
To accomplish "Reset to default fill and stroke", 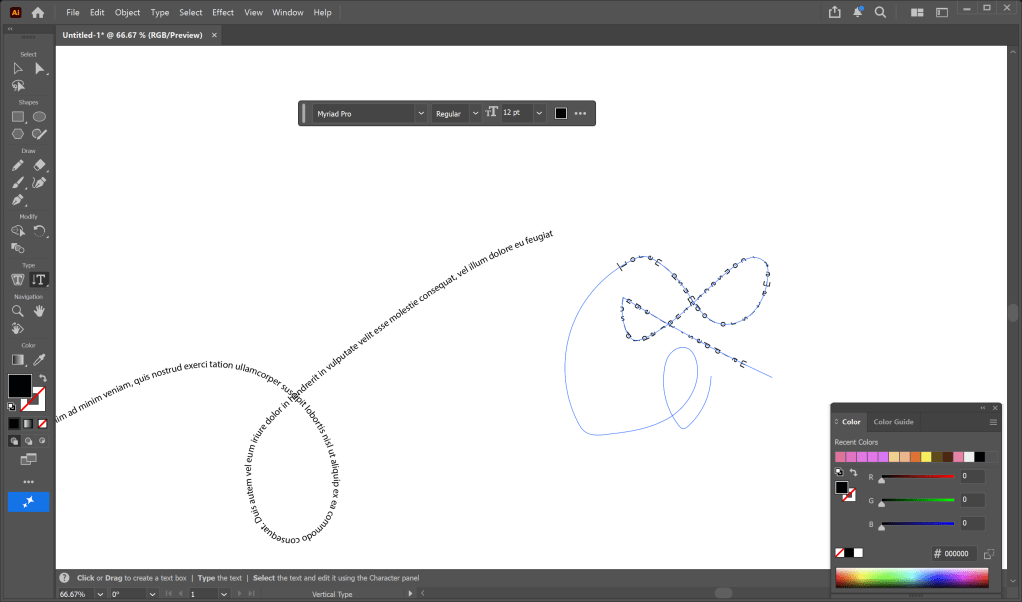I will (x=11, y=407).
